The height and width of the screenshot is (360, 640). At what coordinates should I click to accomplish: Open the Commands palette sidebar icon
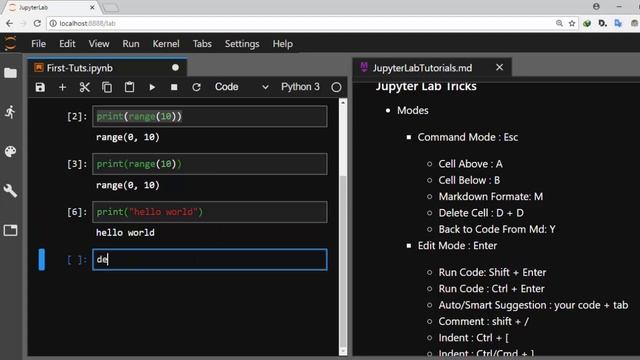(x=11, y=151)
